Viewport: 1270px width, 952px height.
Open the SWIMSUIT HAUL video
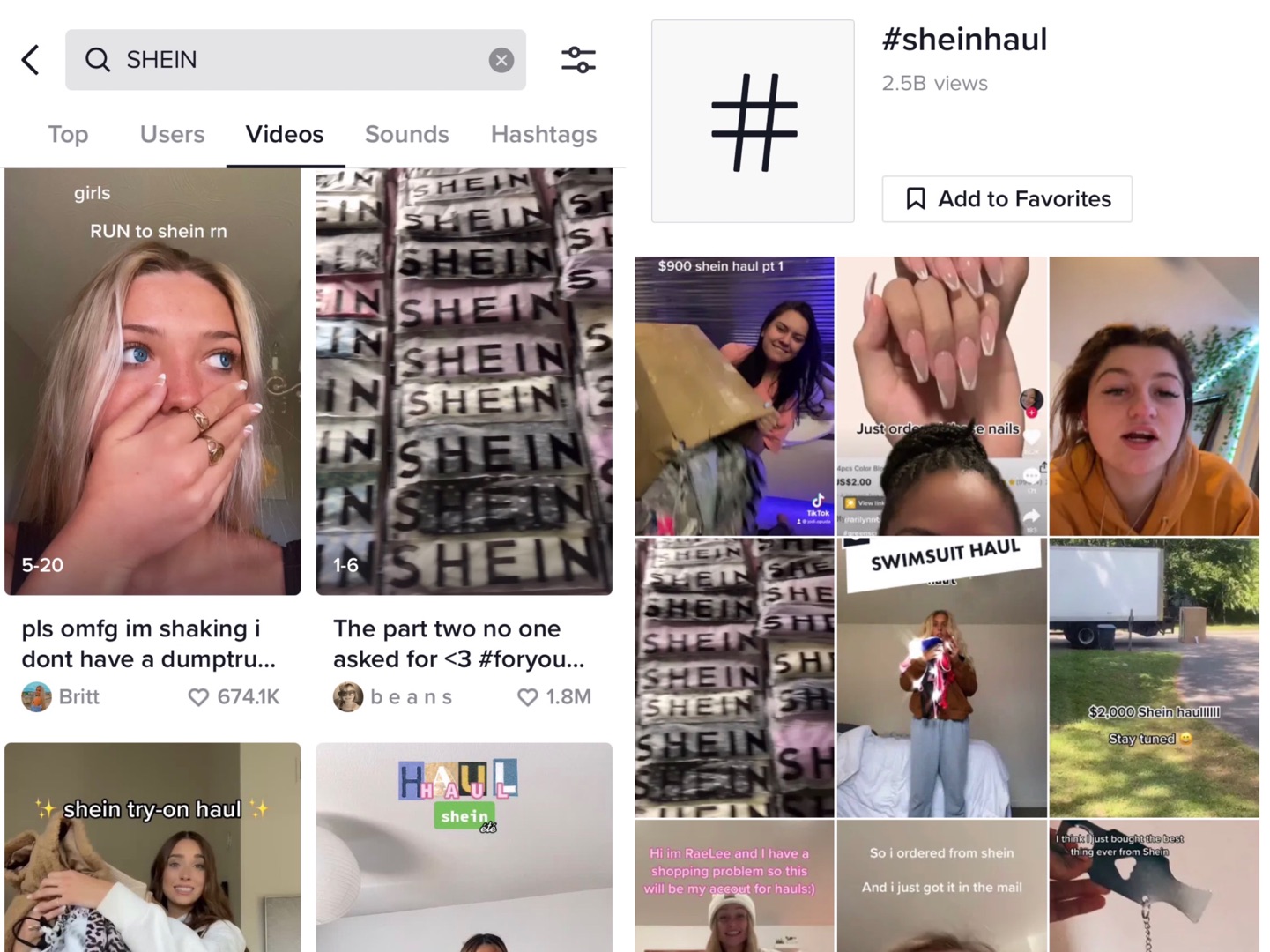(x=941, y=678)
